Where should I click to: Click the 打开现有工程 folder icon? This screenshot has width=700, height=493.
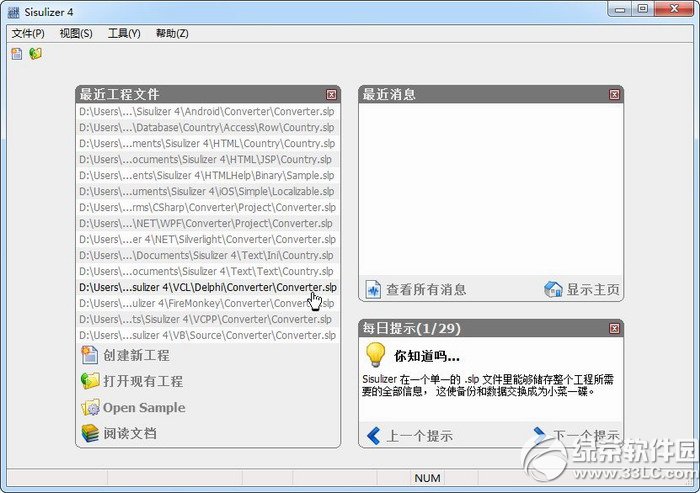click(90, 381)
